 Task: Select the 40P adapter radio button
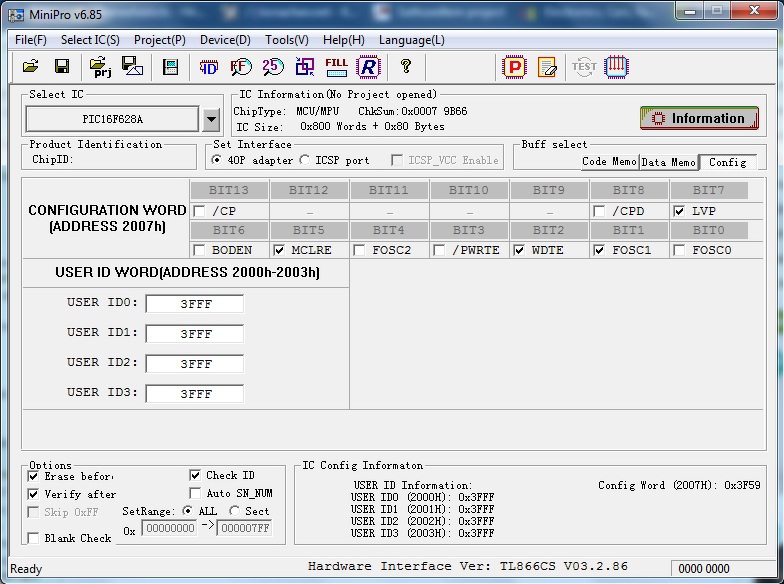tap(216, 160)
